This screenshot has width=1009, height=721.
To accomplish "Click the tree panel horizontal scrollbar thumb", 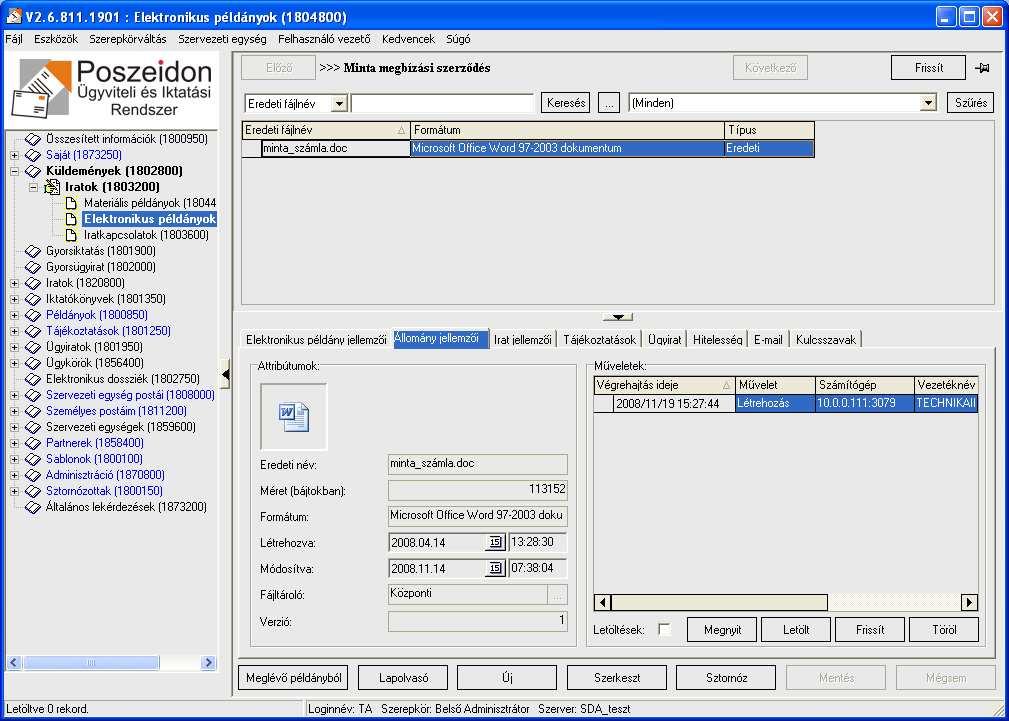I will pos(91,662).
